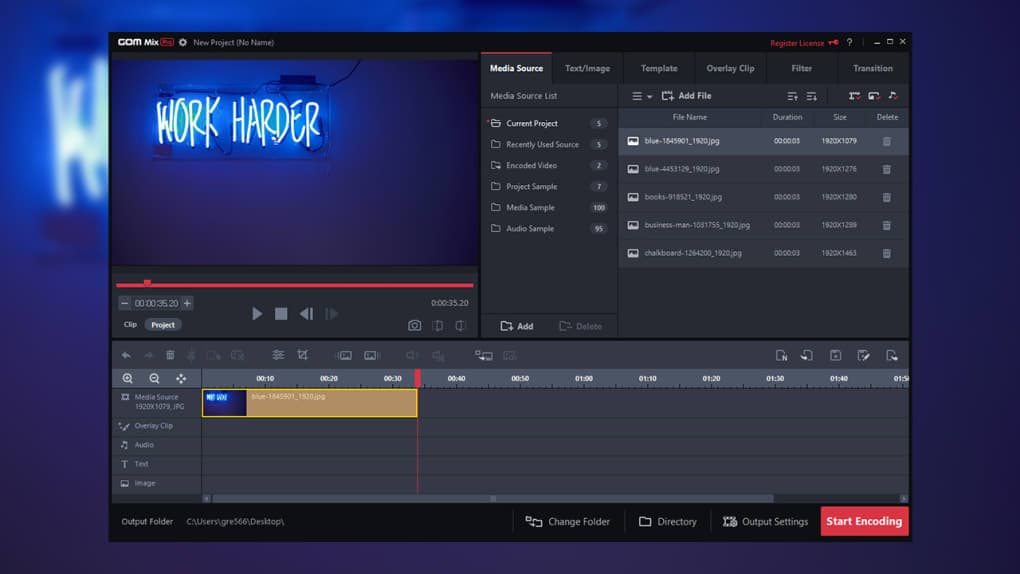The height and width of the screenshot is (574, 1020).
Task: Switch preview mode to Clip
Action: 130,325
